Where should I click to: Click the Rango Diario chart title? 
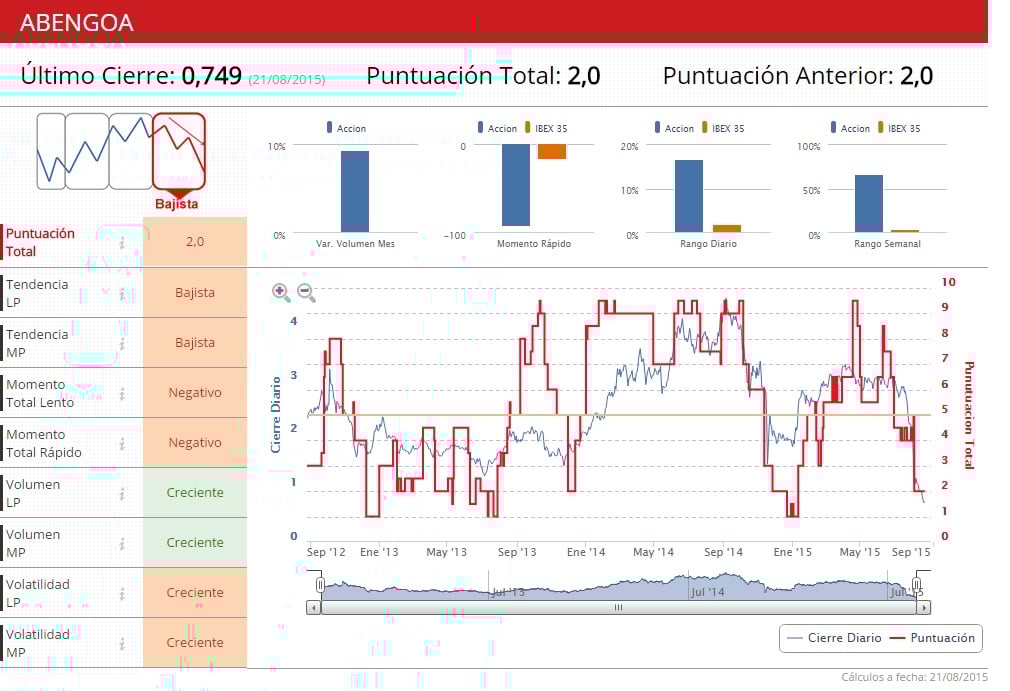coord(708,243)
